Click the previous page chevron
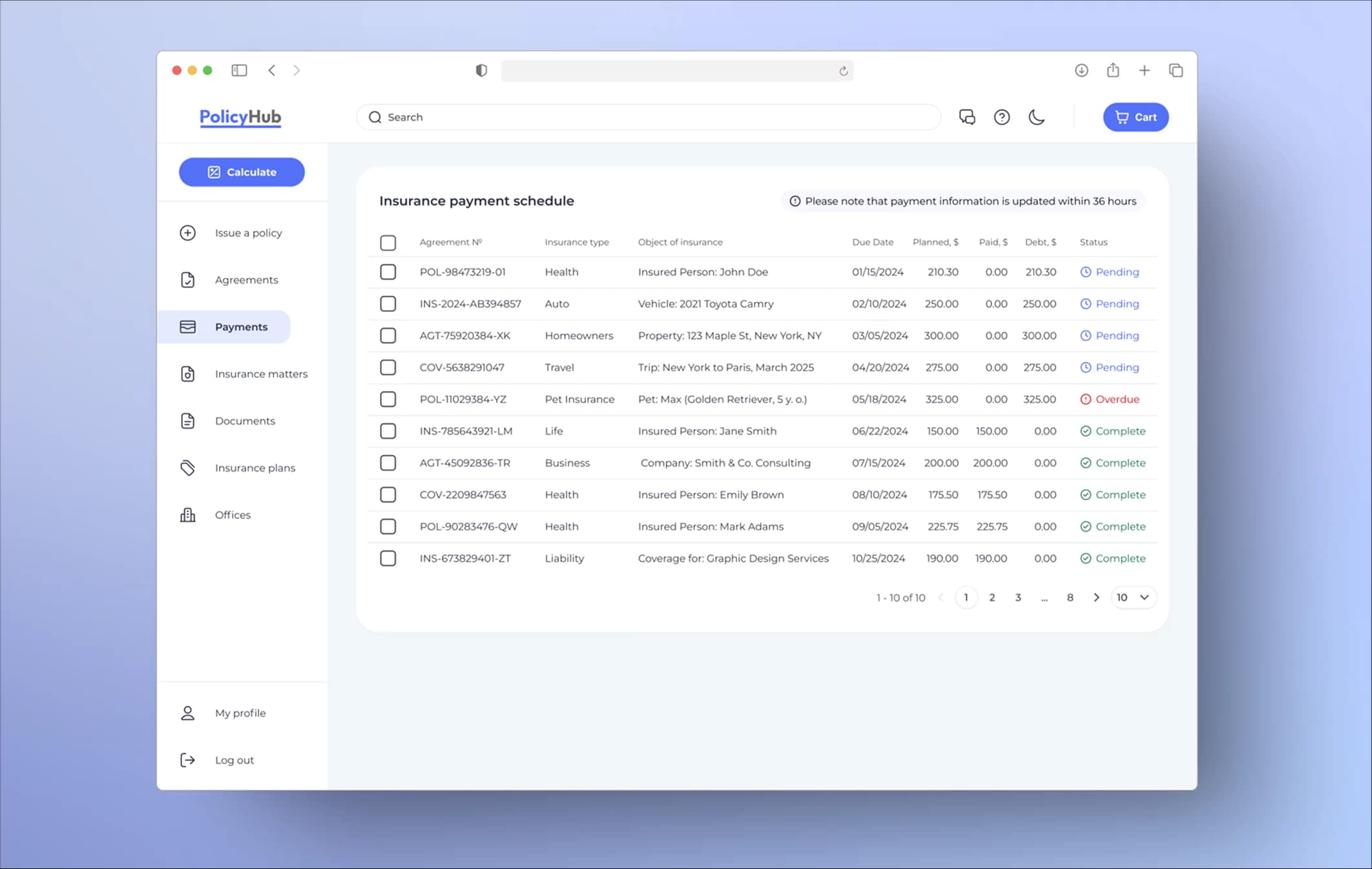The width and height of the screenshot is (1372, 869). (x=941, y=598)
